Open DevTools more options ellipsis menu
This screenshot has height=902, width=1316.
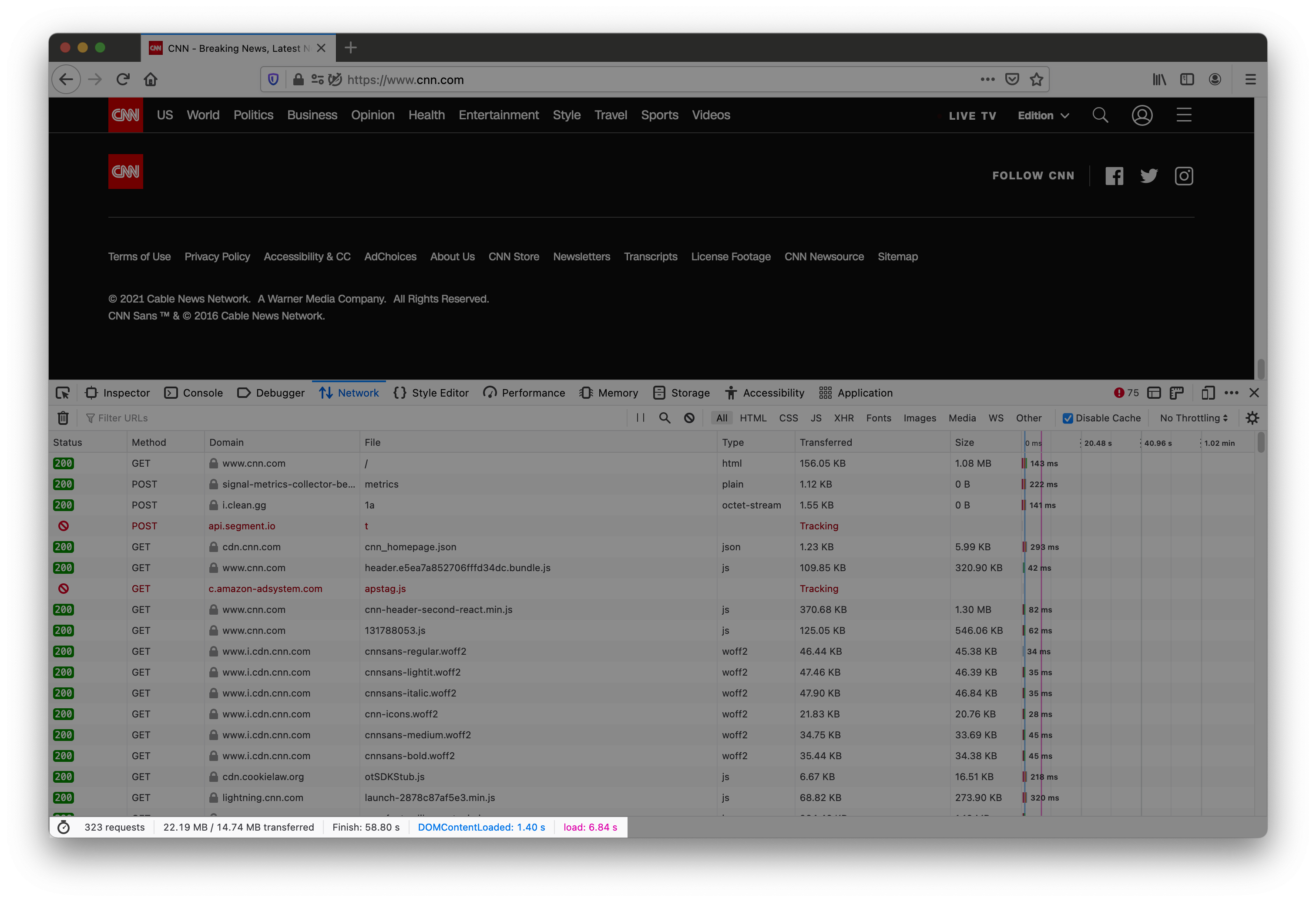pyautogui.click(x=1231, y=393)
